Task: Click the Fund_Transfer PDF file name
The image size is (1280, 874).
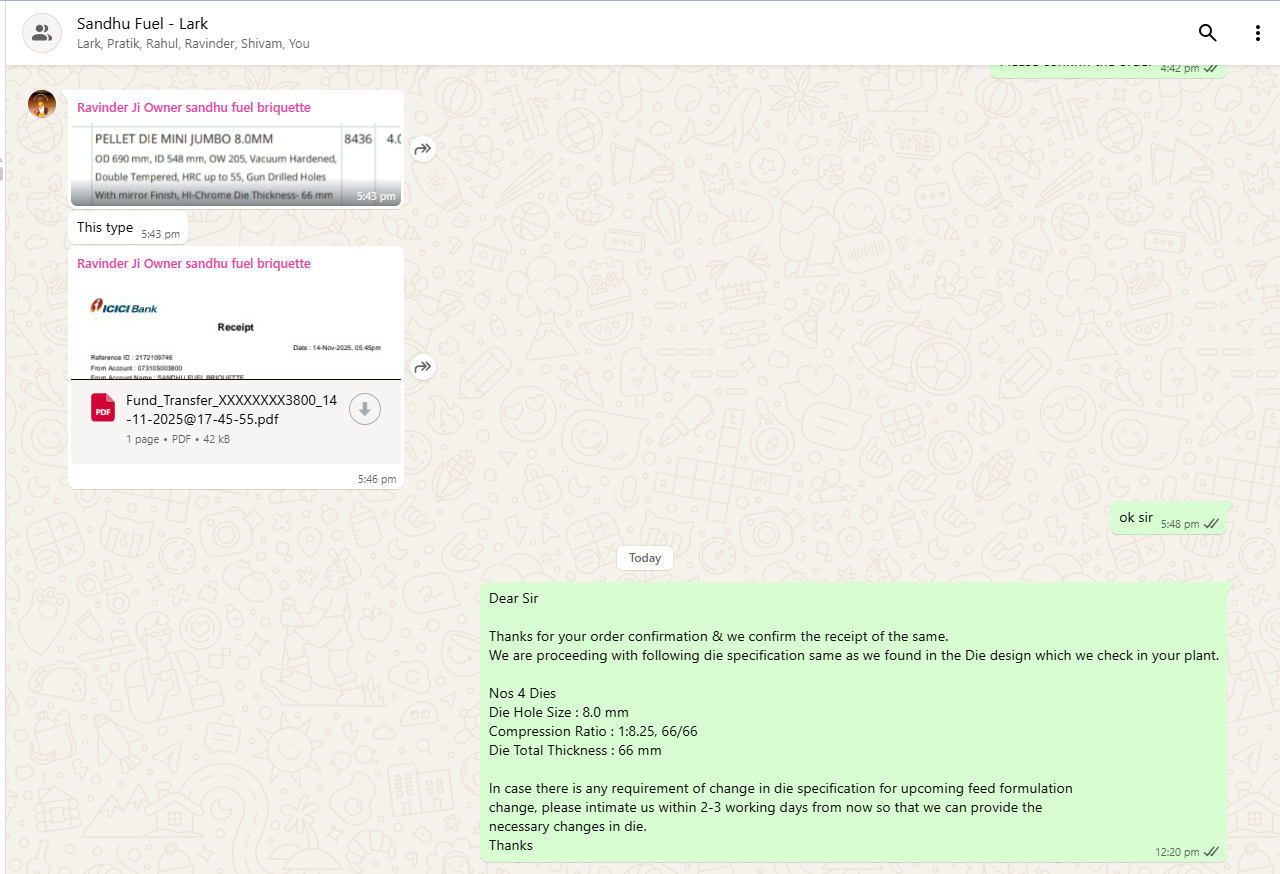Action: pos(231,410)
